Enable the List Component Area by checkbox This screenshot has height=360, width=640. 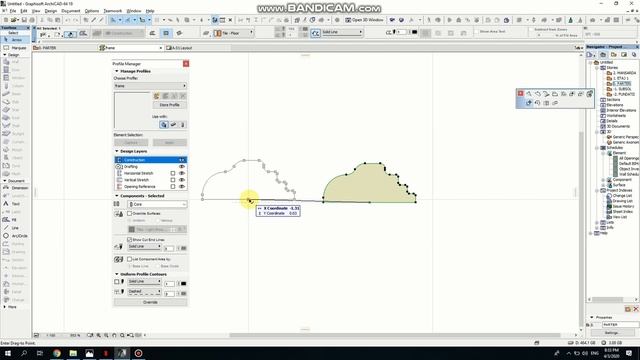(x=129, y=259)
